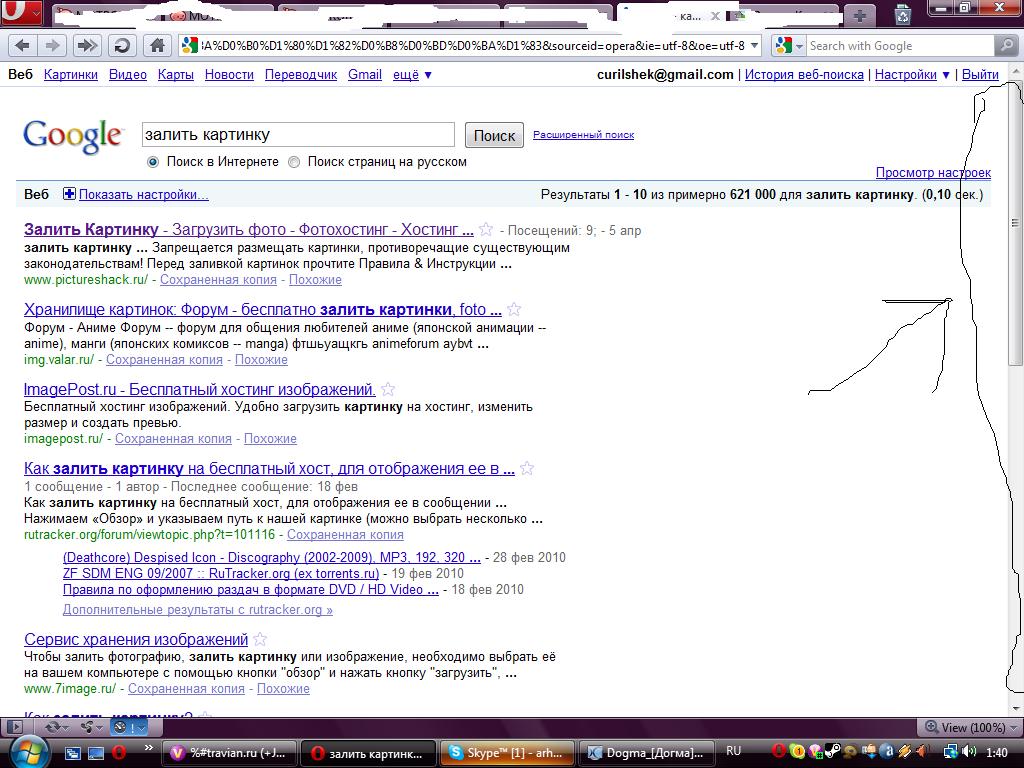Expand Показать настройки plus icon
This screenshot has width=1024, height=768.
click(69, 193)
